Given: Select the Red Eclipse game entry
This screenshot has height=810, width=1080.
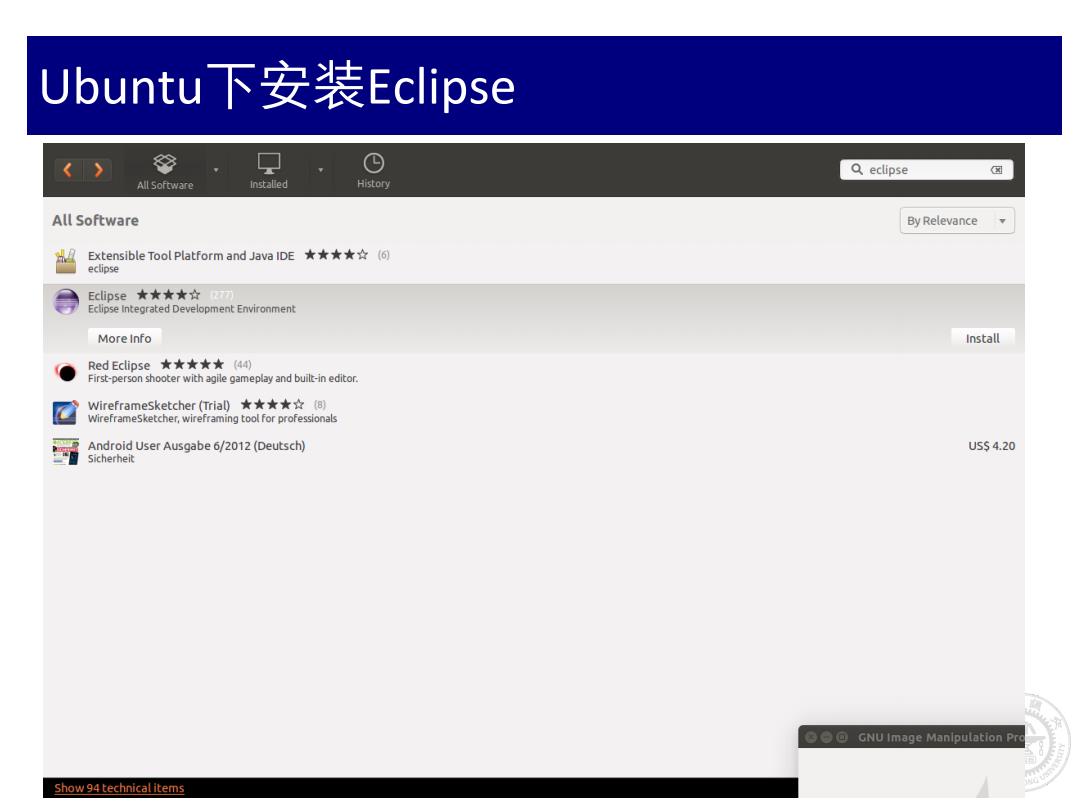Looking at the screenshot, I should (x=534, y=371).
